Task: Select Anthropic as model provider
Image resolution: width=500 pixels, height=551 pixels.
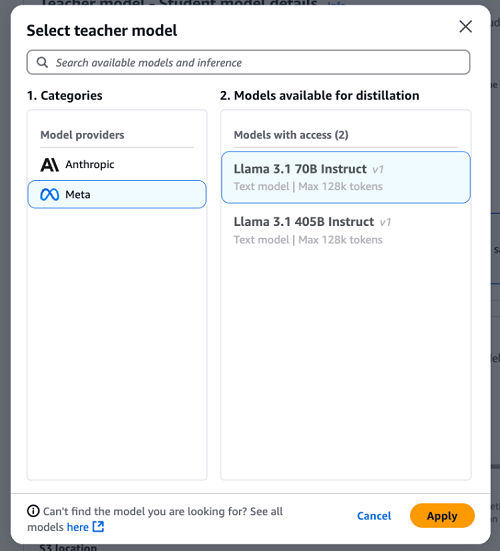Action: (x=117, y=164)
